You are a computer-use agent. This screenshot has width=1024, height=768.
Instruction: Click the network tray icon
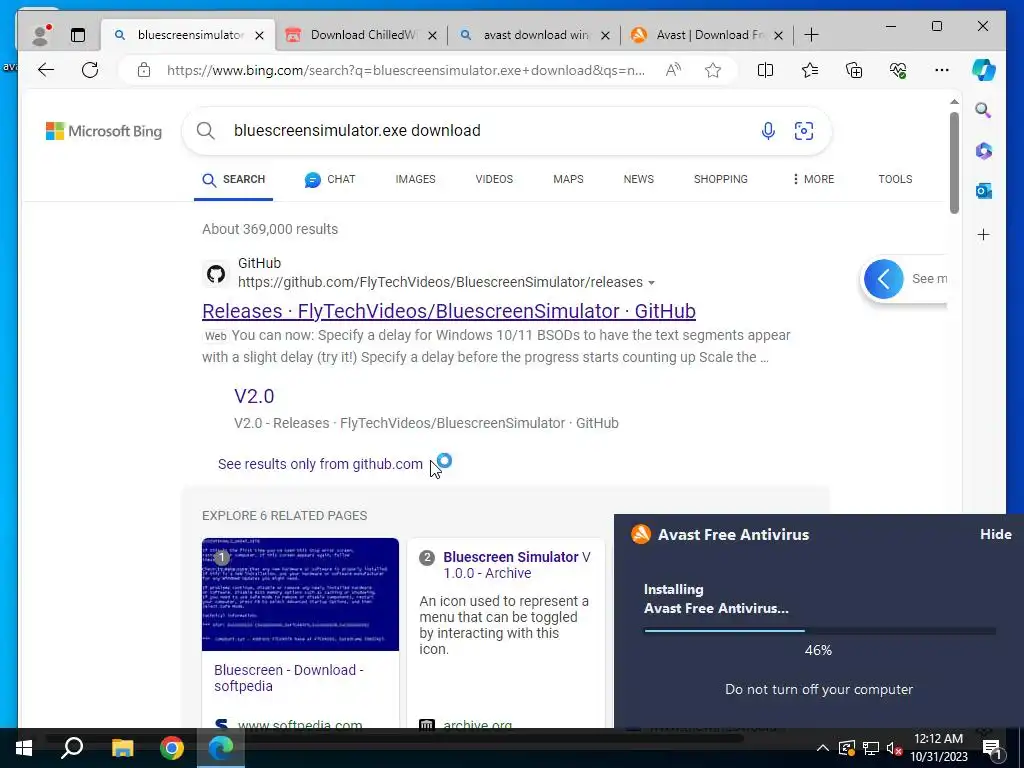click(871, 748)
